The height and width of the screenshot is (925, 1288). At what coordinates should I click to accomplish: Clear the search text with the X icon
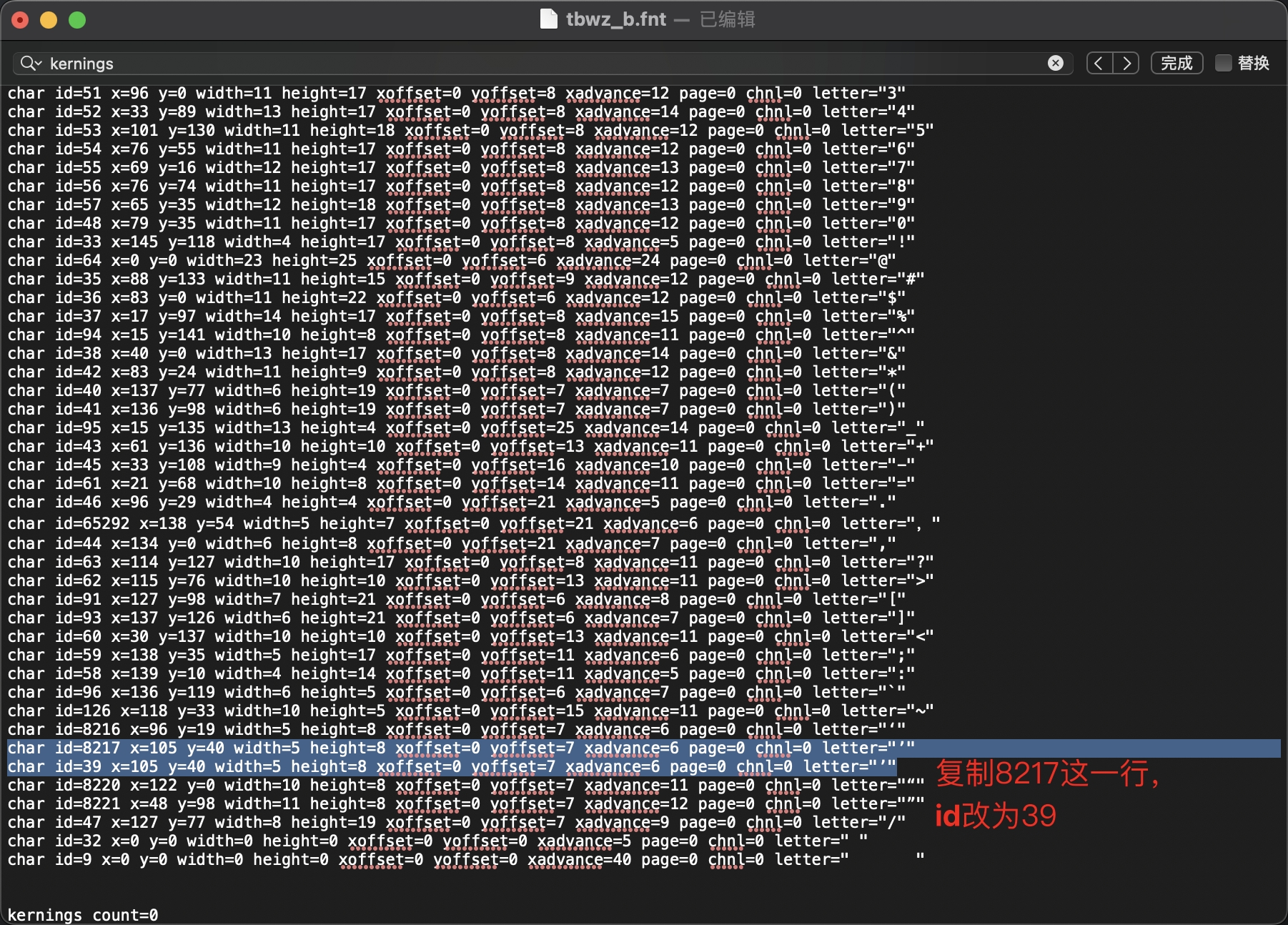pyautogui.click(x=1055, y=64)
